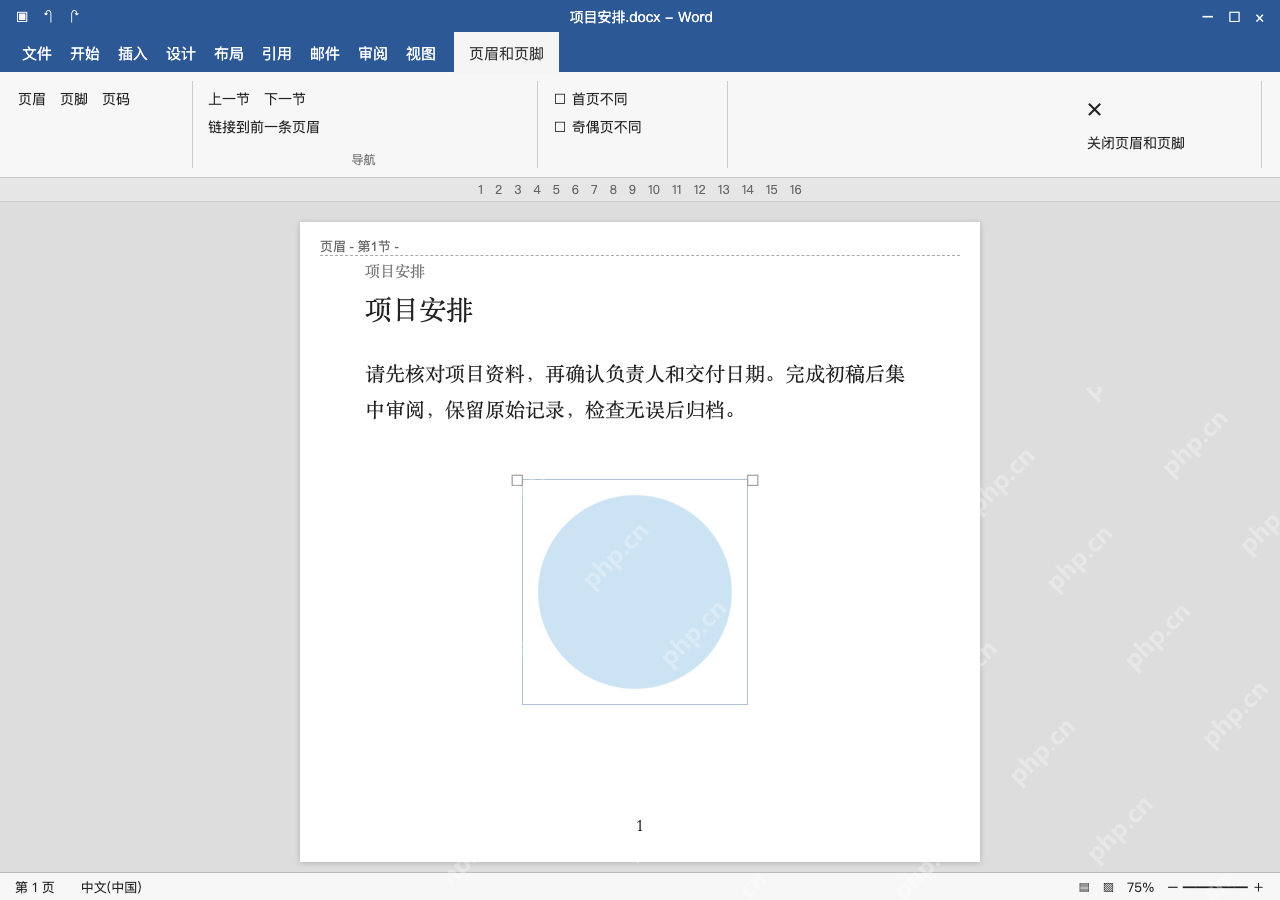The image size is (1280, 900).
Task: Switch to print layout view icon
Action: click(x=1084, y=887)
